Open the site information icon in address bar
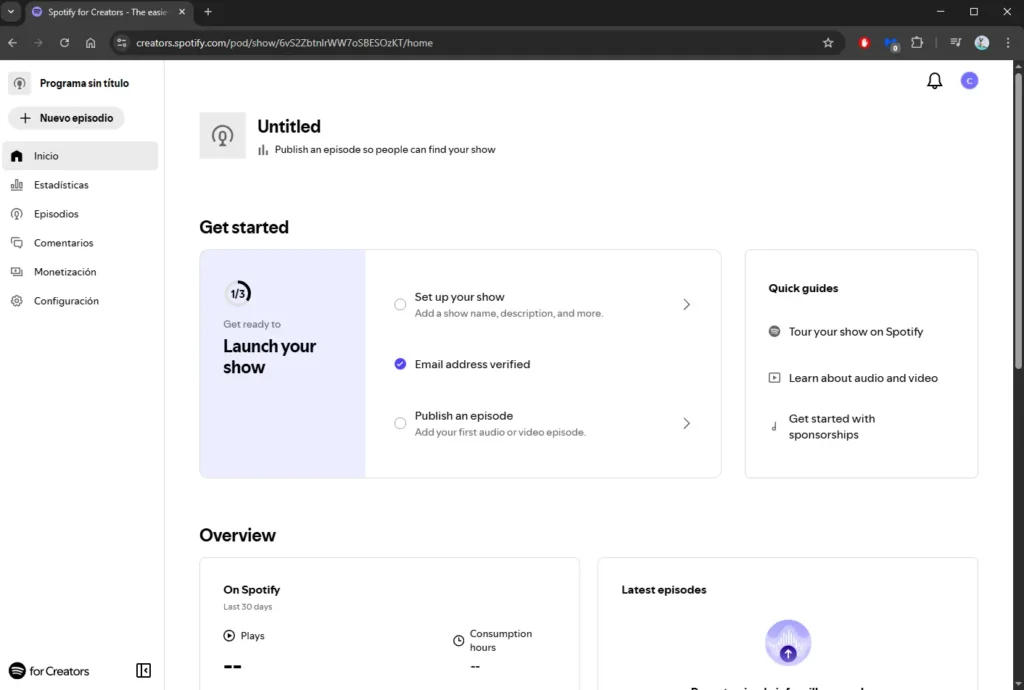 tap(120, 43)
